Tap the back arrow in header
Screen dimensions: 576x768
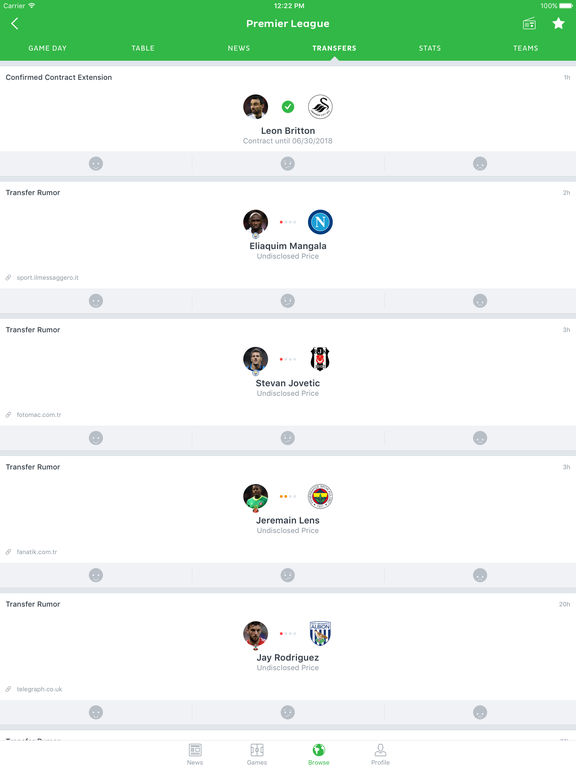[x=15, y=24]
